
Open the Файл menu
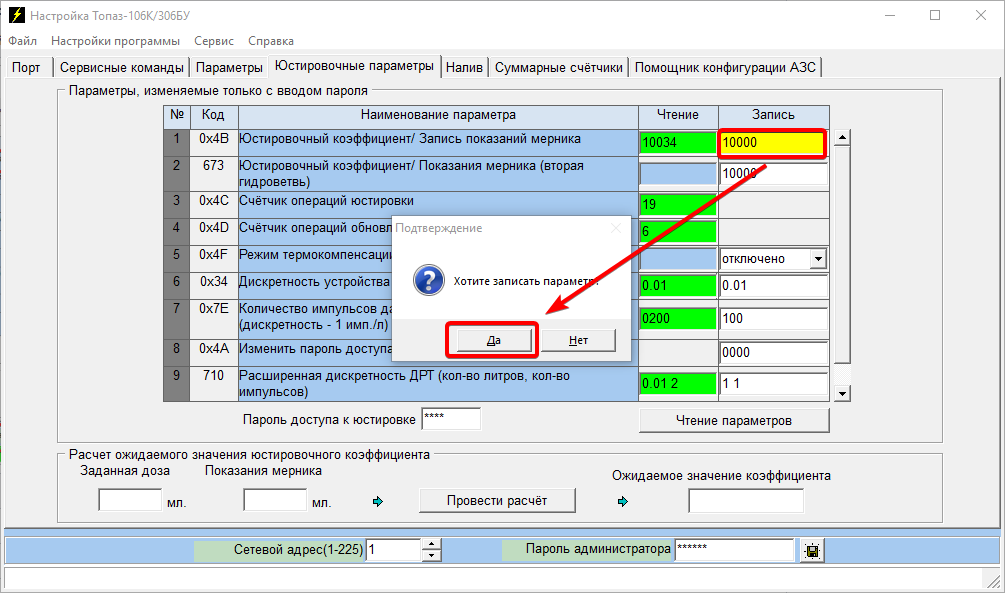click(x=22, y=41)
